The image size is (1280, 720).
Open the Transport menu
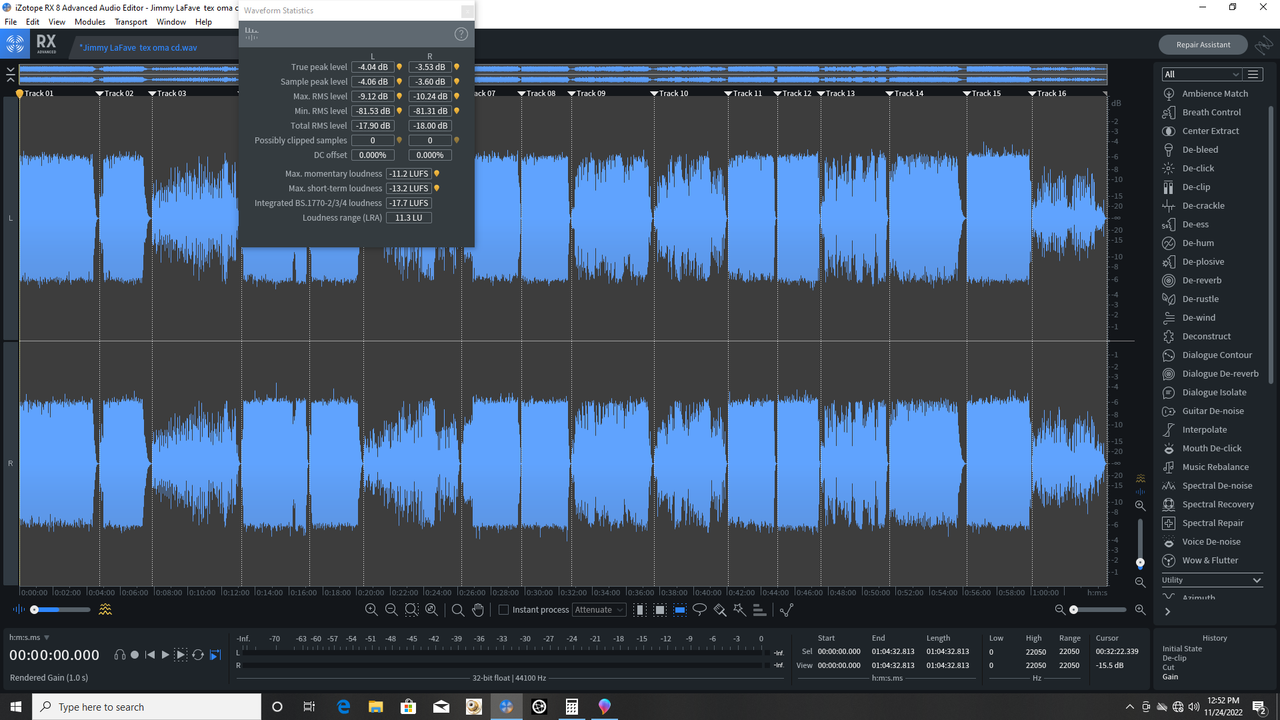coord(131,21)
